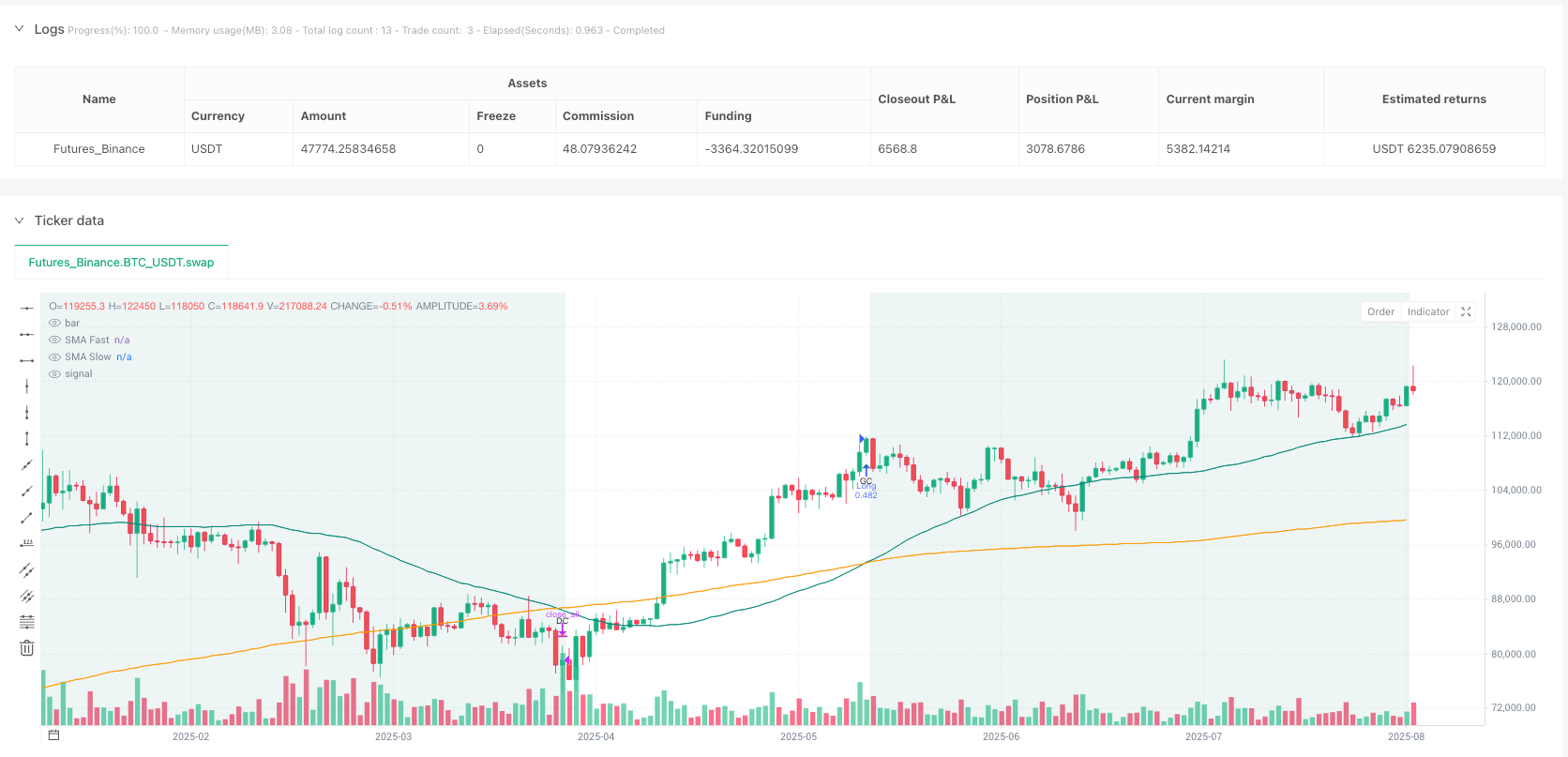Toggle visibility of the bar series

point(55,323)
